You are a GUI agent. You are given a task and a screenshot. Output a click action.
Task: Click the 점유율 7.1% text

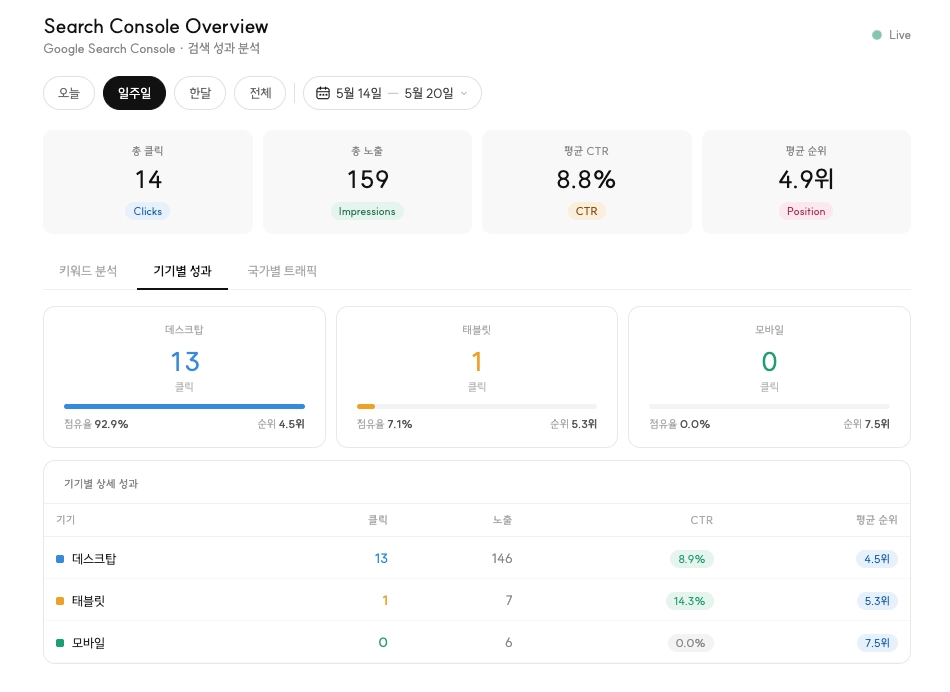pos(385,424)
